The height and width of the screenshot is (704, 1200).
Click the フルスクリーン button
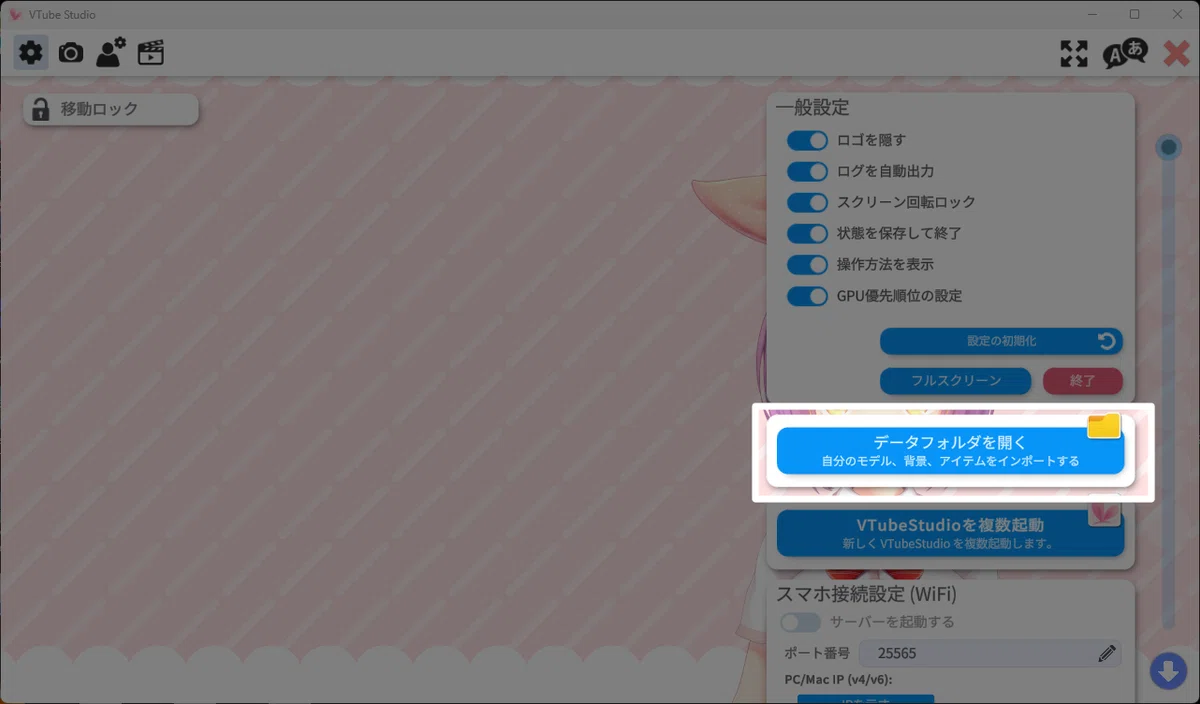[955, 381]
